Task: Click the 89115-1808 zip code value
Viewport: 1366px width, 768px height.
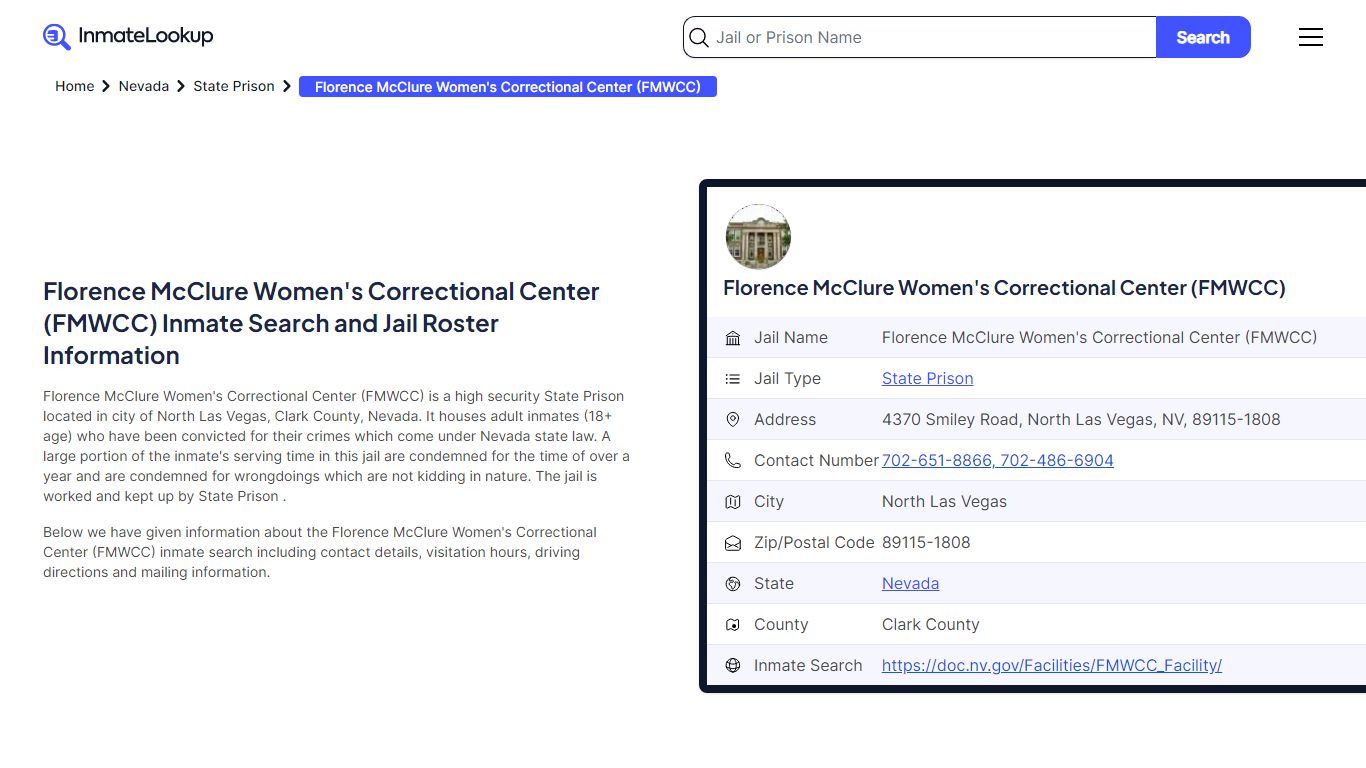Action: tap(926, 542)
